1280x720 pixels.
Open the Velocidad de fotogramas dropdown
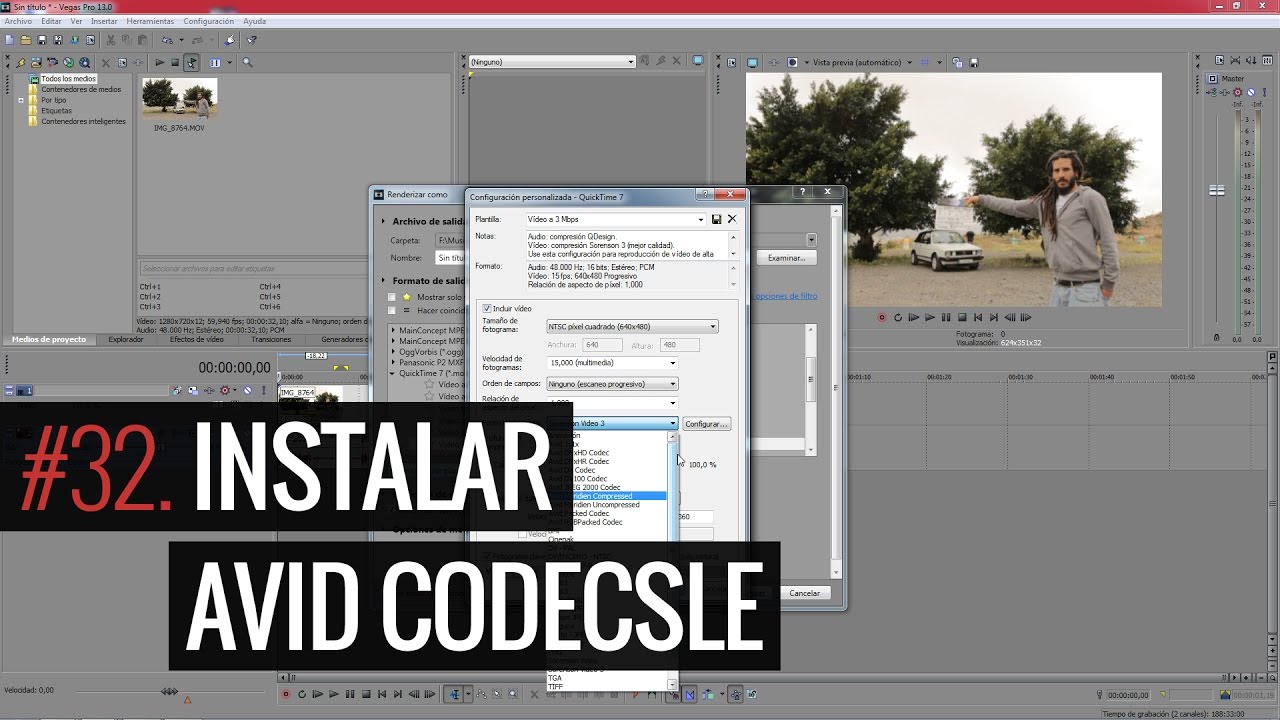point(612,363)
